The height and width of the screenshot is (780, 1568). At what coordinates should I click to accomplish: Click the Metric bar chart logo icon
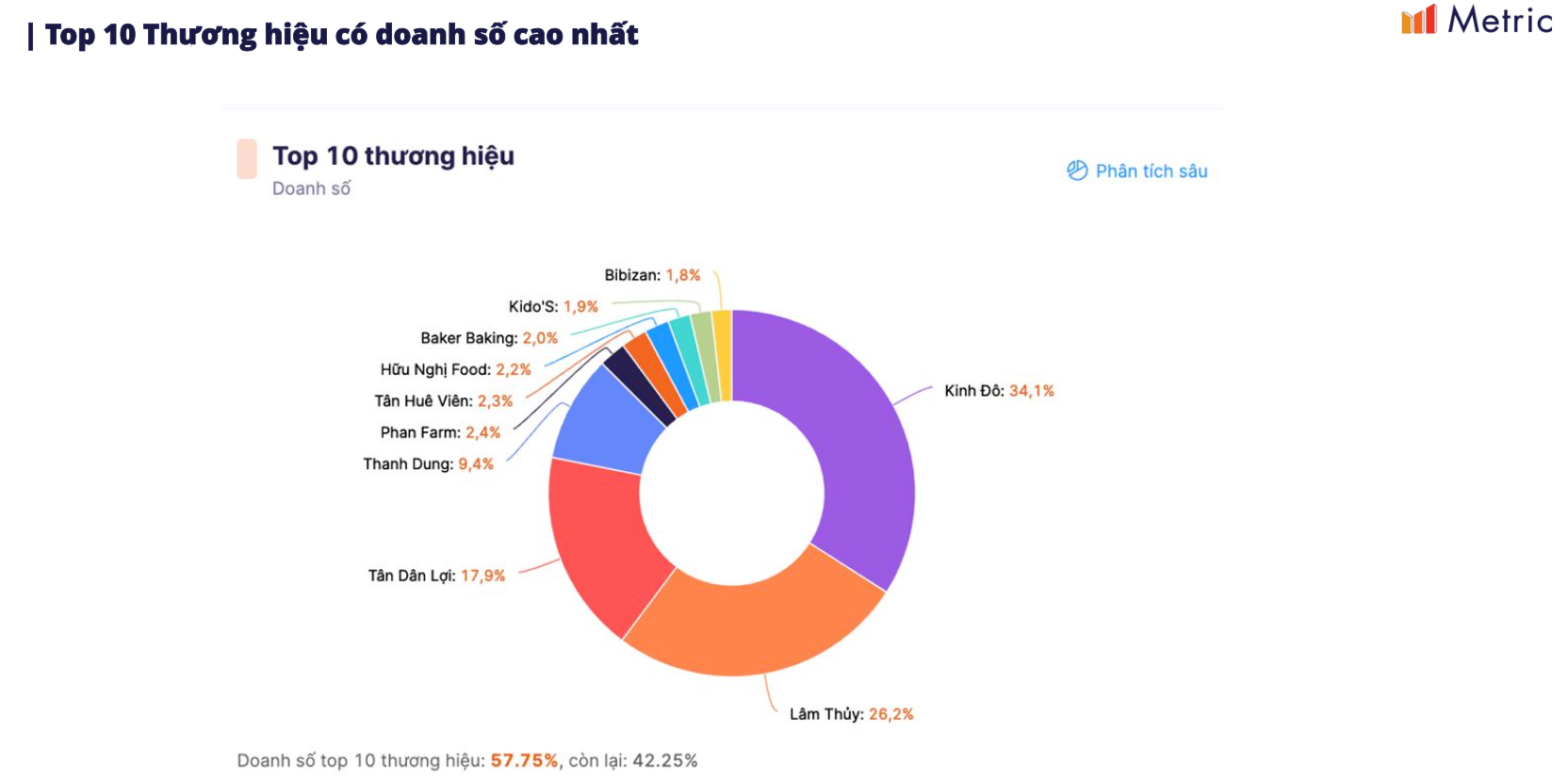click(1418, 20)
